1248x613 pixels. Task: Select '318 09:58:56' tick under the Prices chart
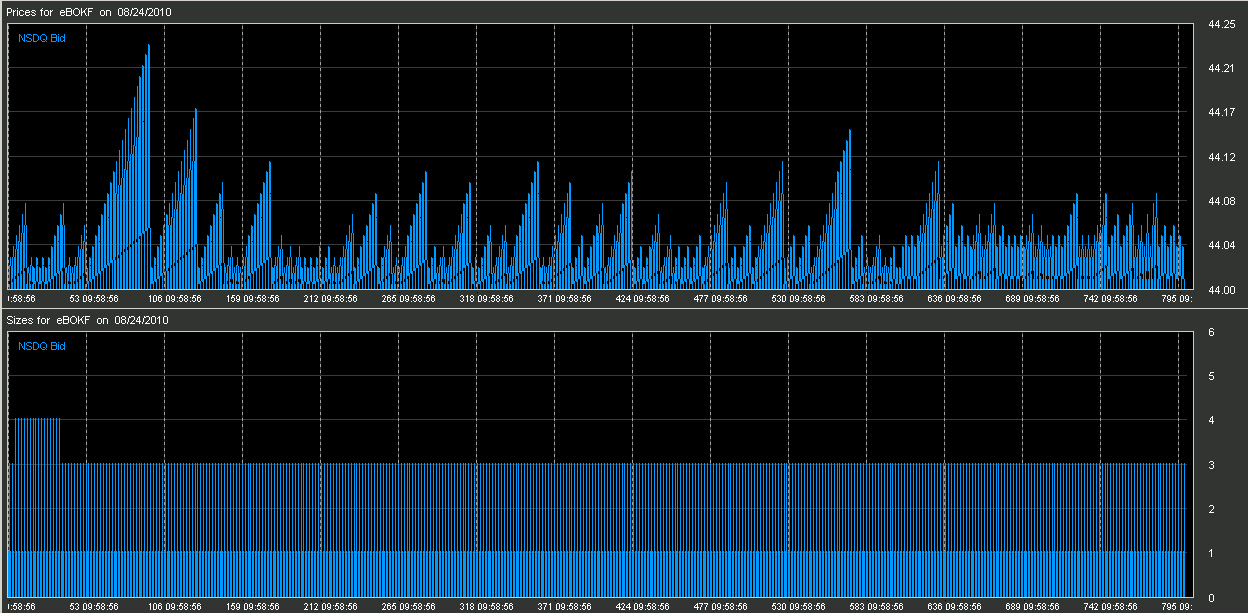pos(487,298)
